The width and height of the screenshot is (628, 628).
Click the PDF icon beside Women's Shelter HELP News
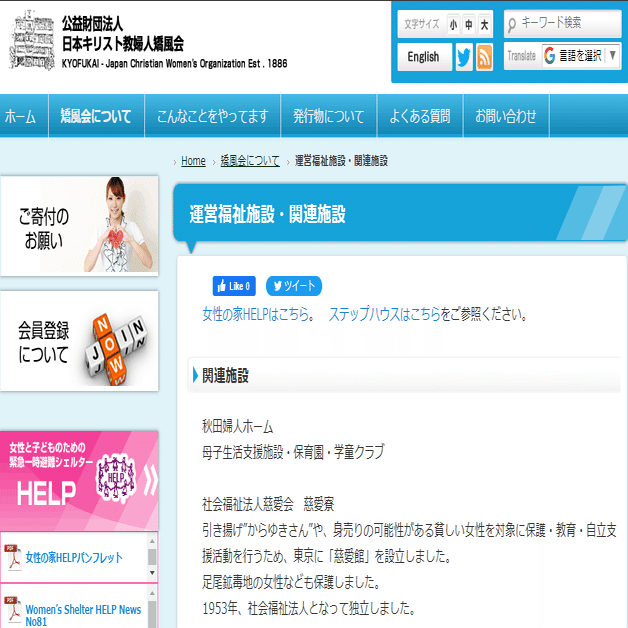pos(13,610)
